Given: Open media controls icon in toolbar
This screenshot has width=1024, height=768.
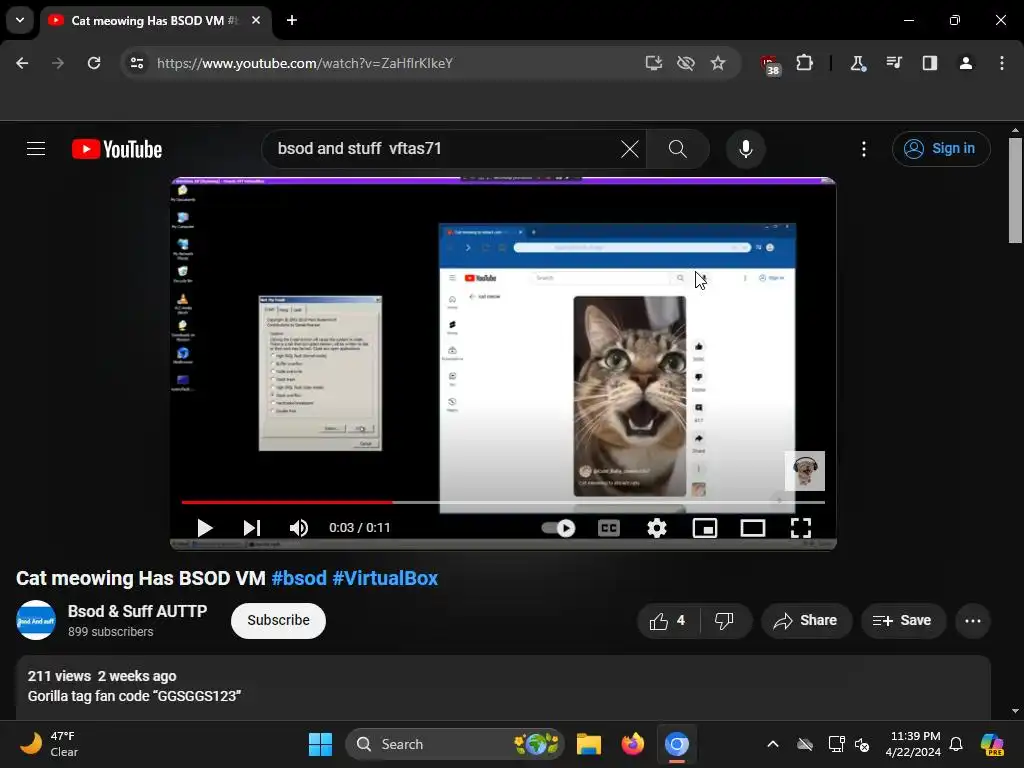Looking at the screenshot, I should [893, 63].
